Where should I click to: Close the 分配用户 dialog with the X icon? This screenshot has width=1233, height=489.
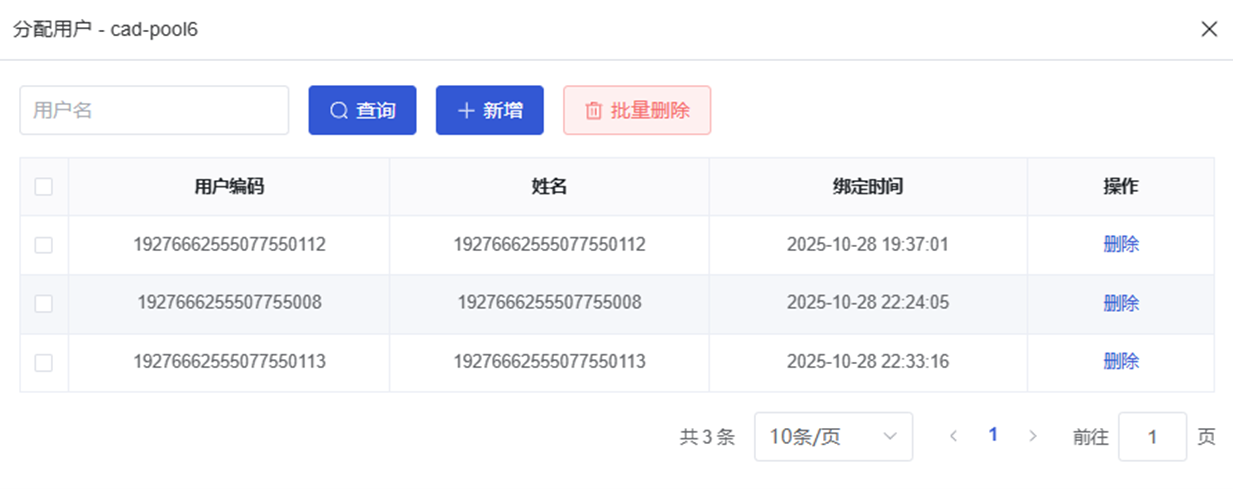click(1209, 29)
